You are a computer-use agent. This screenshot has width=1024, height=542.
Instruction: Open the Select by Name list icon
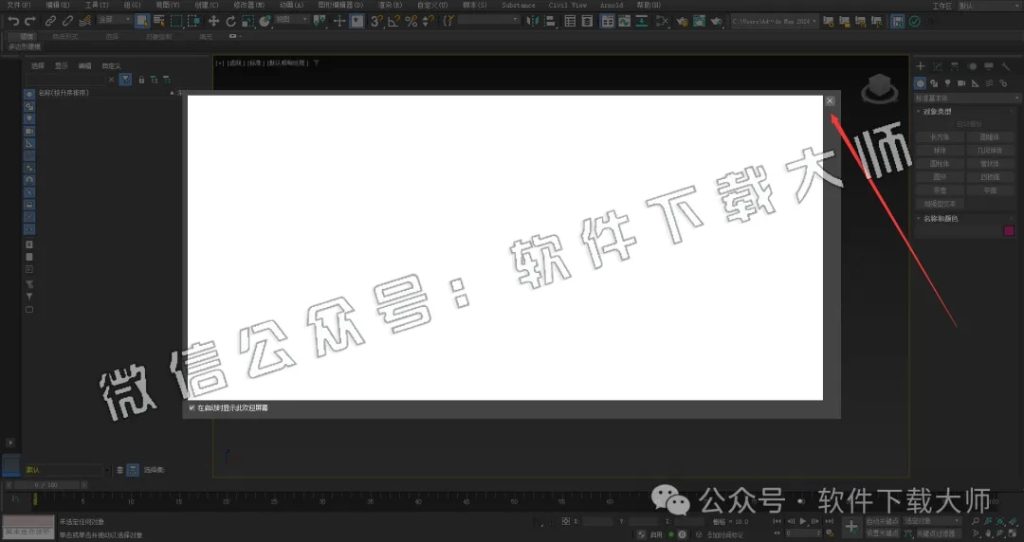159,21
